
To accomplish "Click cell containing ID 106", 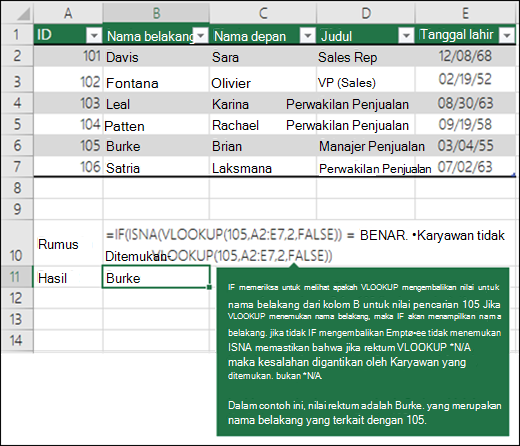I will pos(68,167).
